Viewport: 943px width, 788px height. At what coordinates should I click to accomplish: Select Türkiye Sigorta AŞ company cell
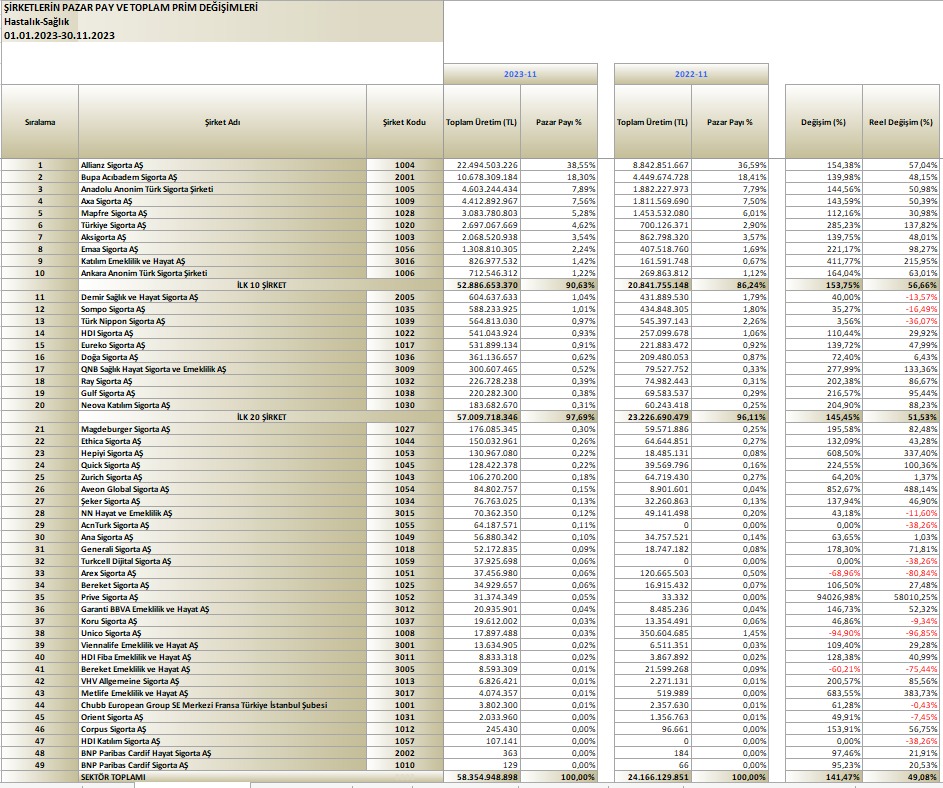point(223,225)
